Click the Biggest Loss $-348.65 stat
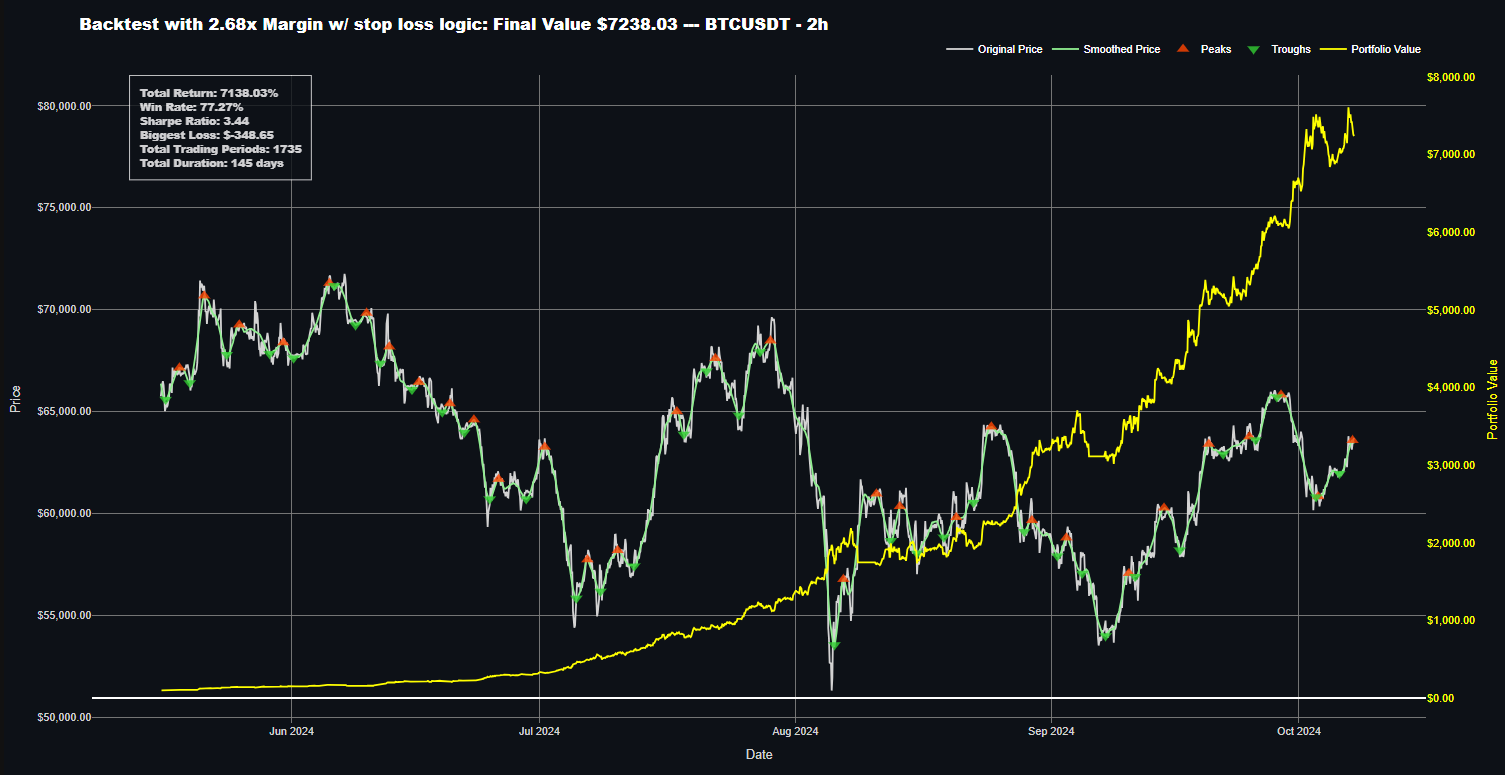The width and height of the screenshot is (1505, 775). (x=207, y=135)
